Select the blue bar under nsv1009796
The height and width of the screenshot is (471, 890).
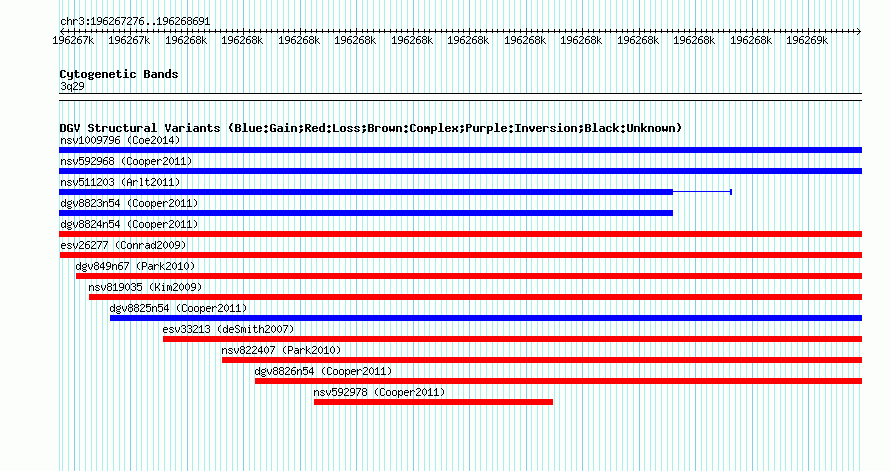tap(460, 150)
